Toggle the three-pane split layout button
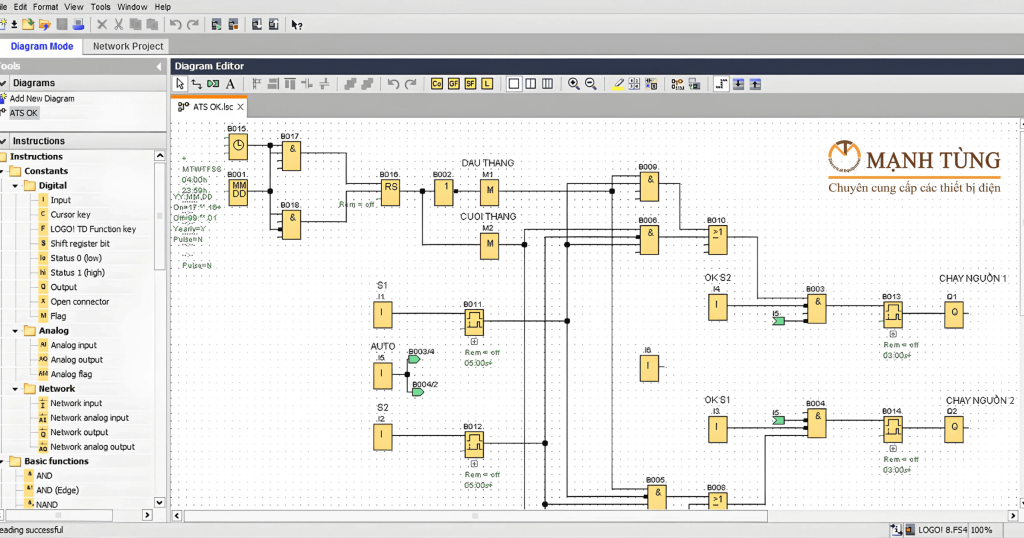The image size is (1024, 538). (x=547, y=84)
